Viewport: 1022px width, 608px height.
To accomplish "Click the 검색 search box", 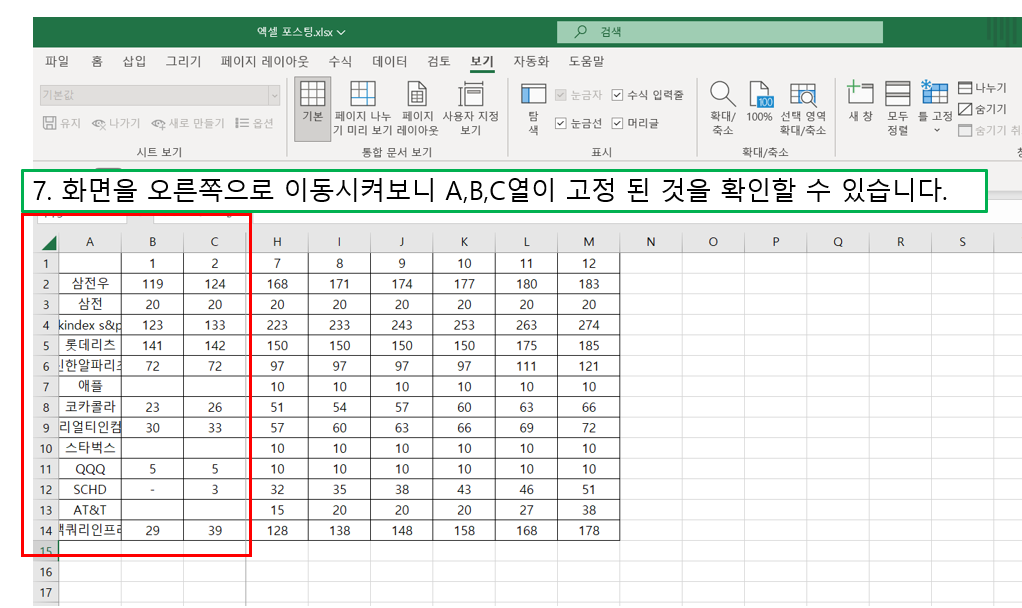I will coord(720,32).
